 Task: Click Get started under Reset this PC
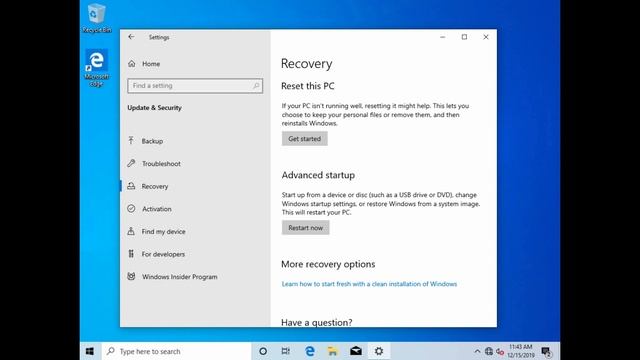point(304,139)
